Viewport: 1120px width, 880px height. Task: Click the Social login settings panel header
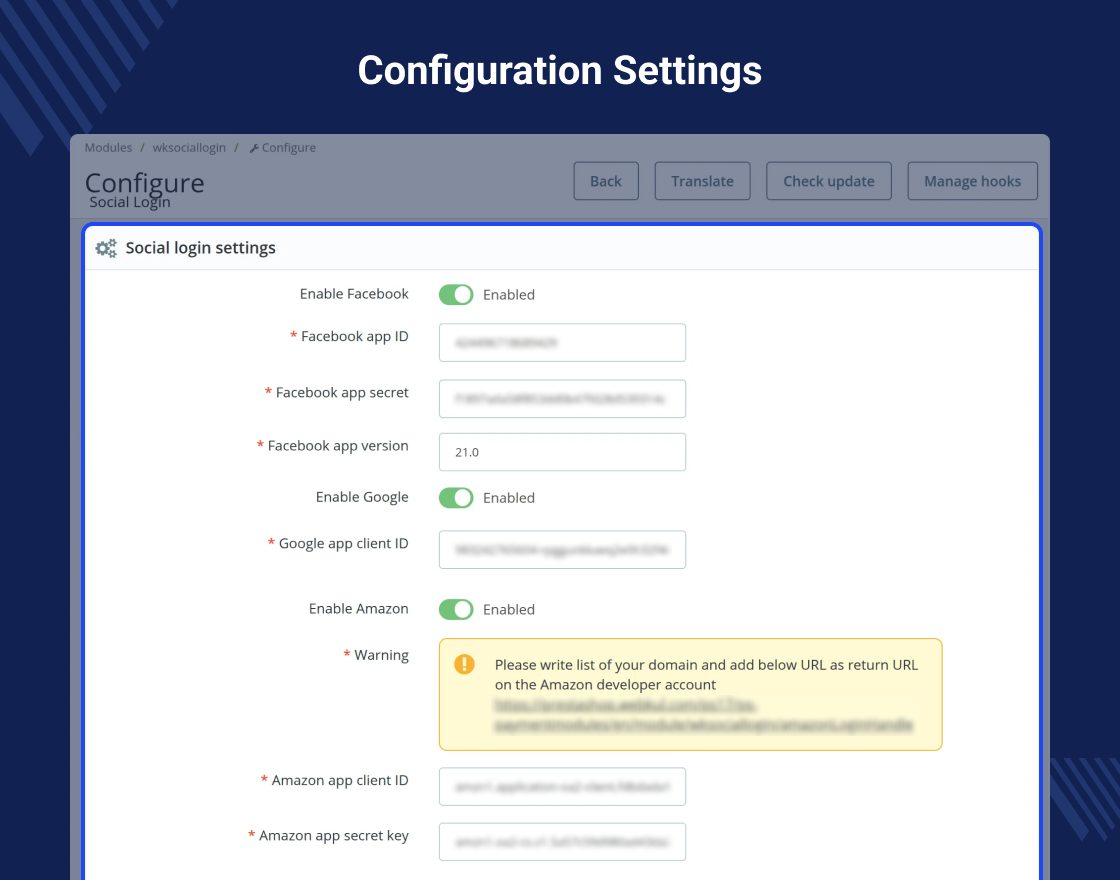click(560, 248)
